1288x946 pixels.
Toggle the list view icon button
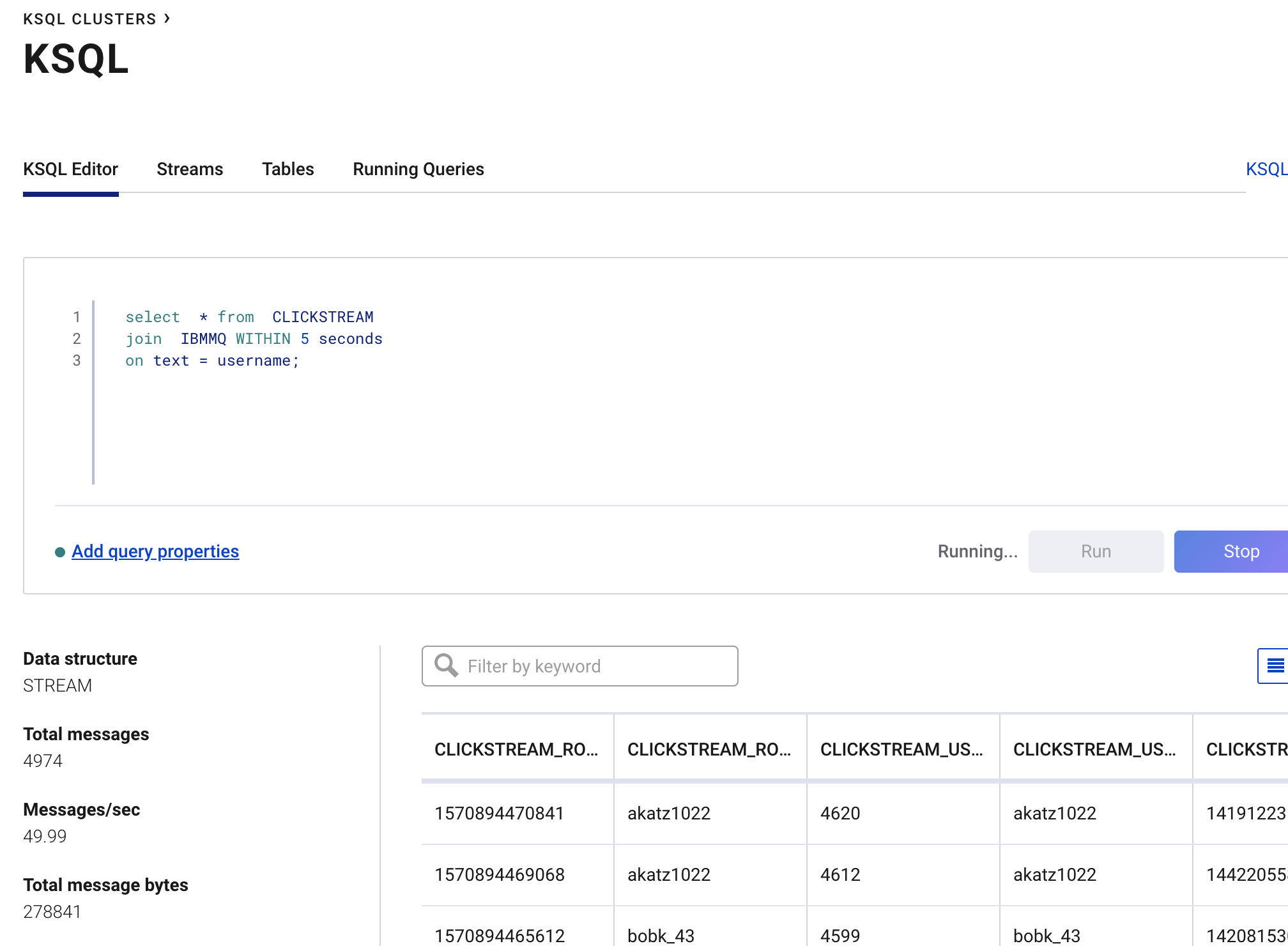1273,666
